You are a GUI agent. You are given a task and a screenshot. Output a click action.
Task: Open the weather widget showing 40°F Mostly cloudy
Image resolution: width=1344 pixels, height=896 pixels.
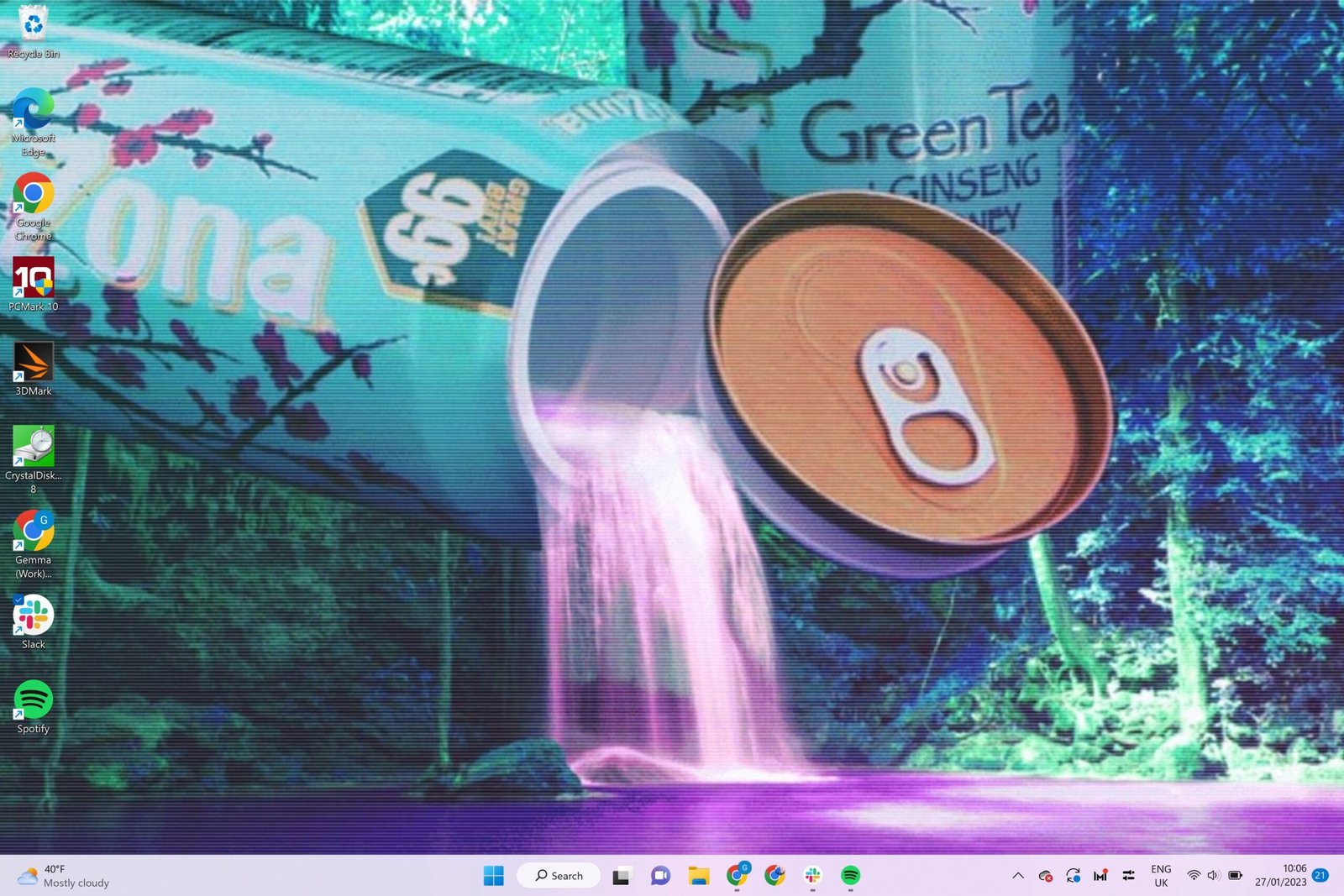click(x=64, y=876)
